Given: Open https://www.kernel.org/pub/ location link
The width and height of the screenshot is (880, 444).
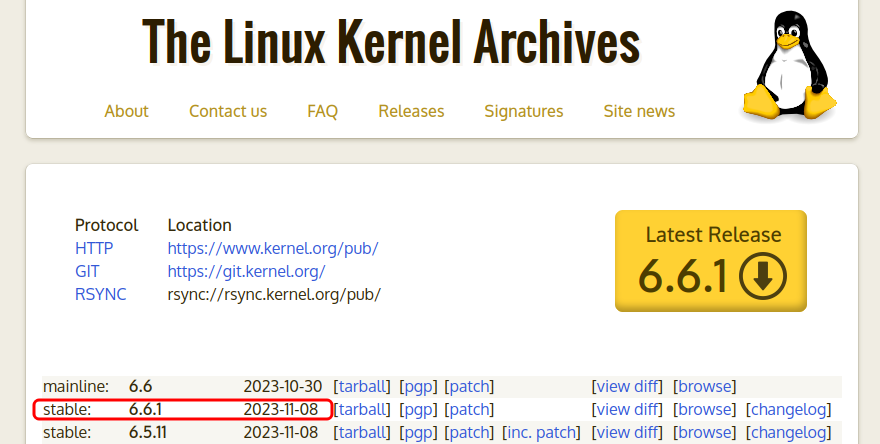Looking at the screenshot, I should point(272,248).
